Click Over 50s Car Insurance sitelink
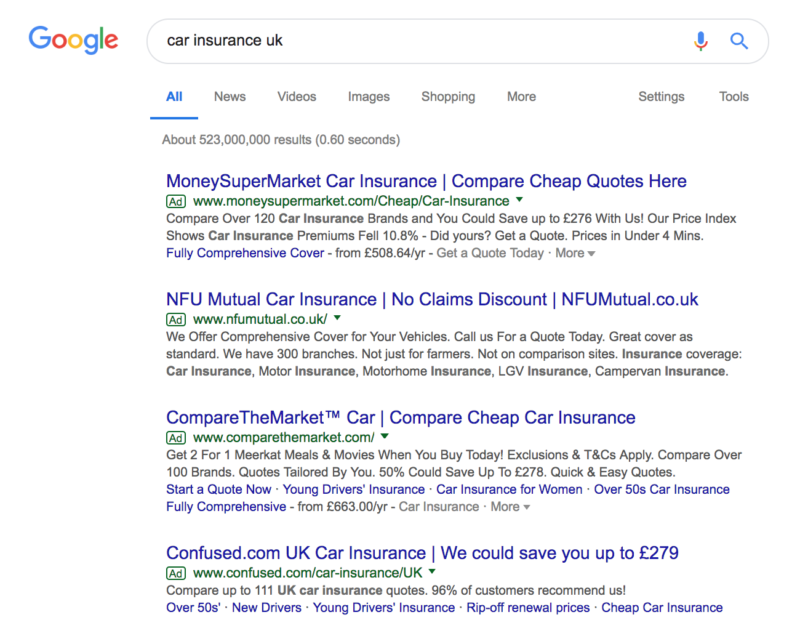 pos(662,489)
